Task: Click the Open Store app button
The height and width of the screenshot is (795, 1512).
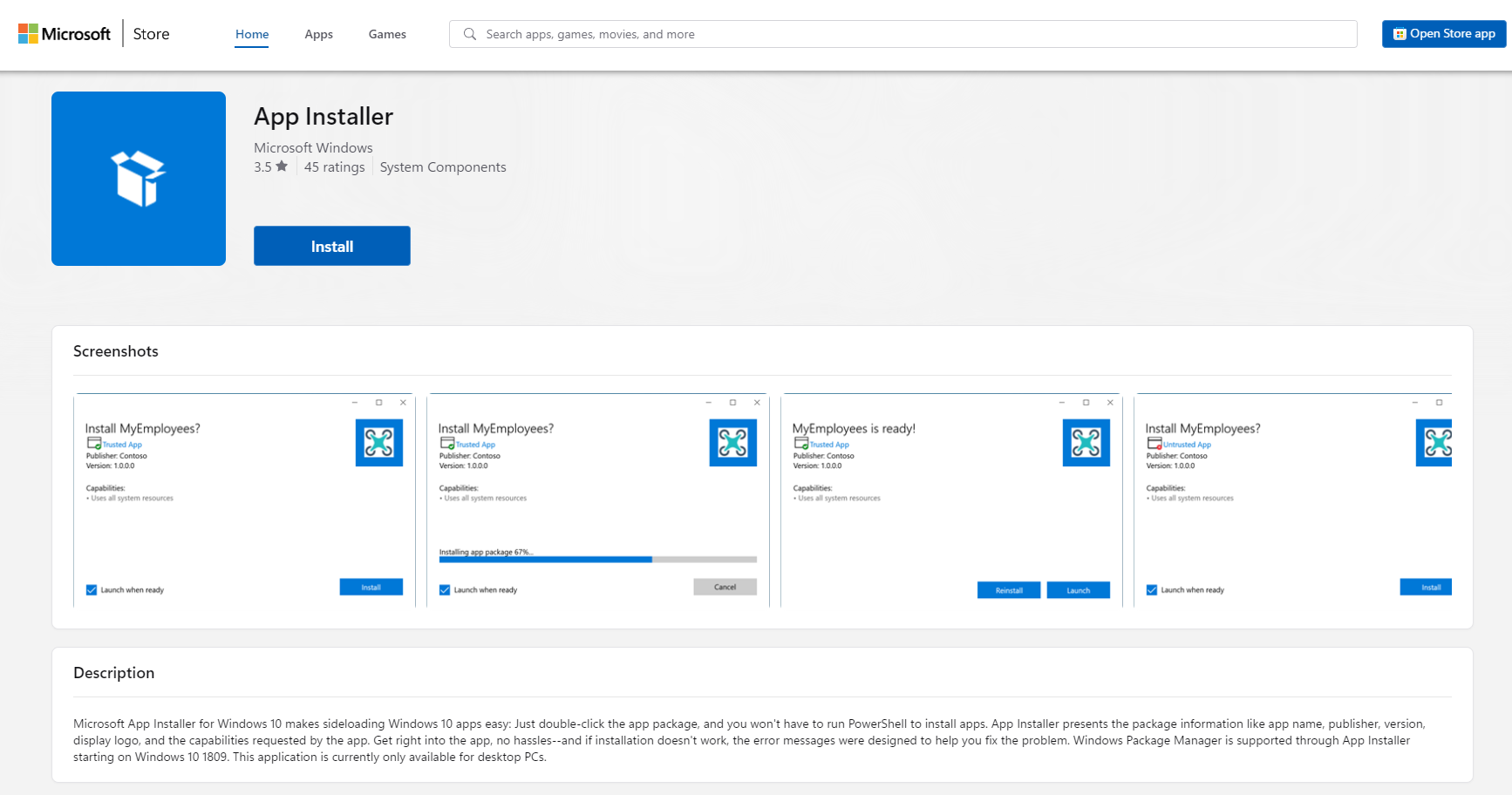Action: point(1444,34)
